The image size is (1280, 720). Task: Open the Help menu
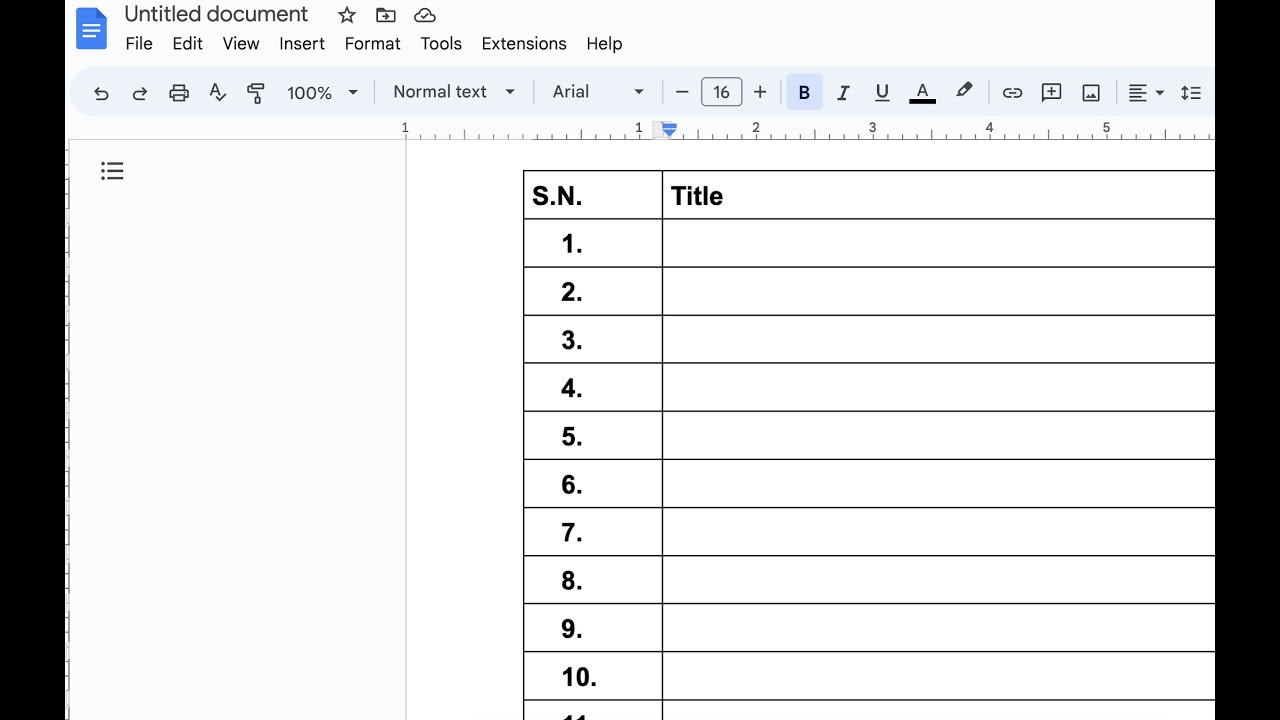(x=604, y=43)
